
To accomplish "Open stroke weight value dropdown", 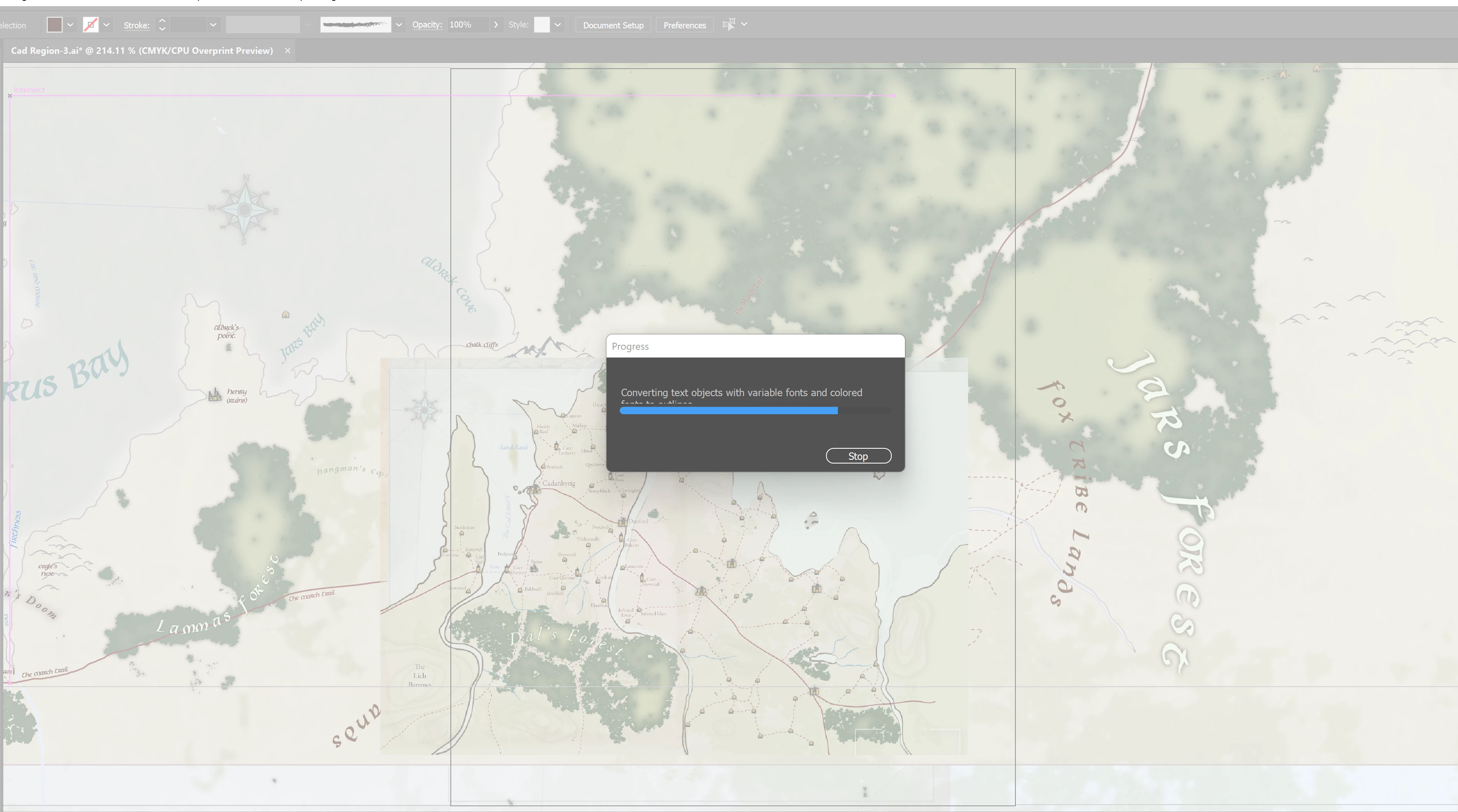I will point(213,25).
